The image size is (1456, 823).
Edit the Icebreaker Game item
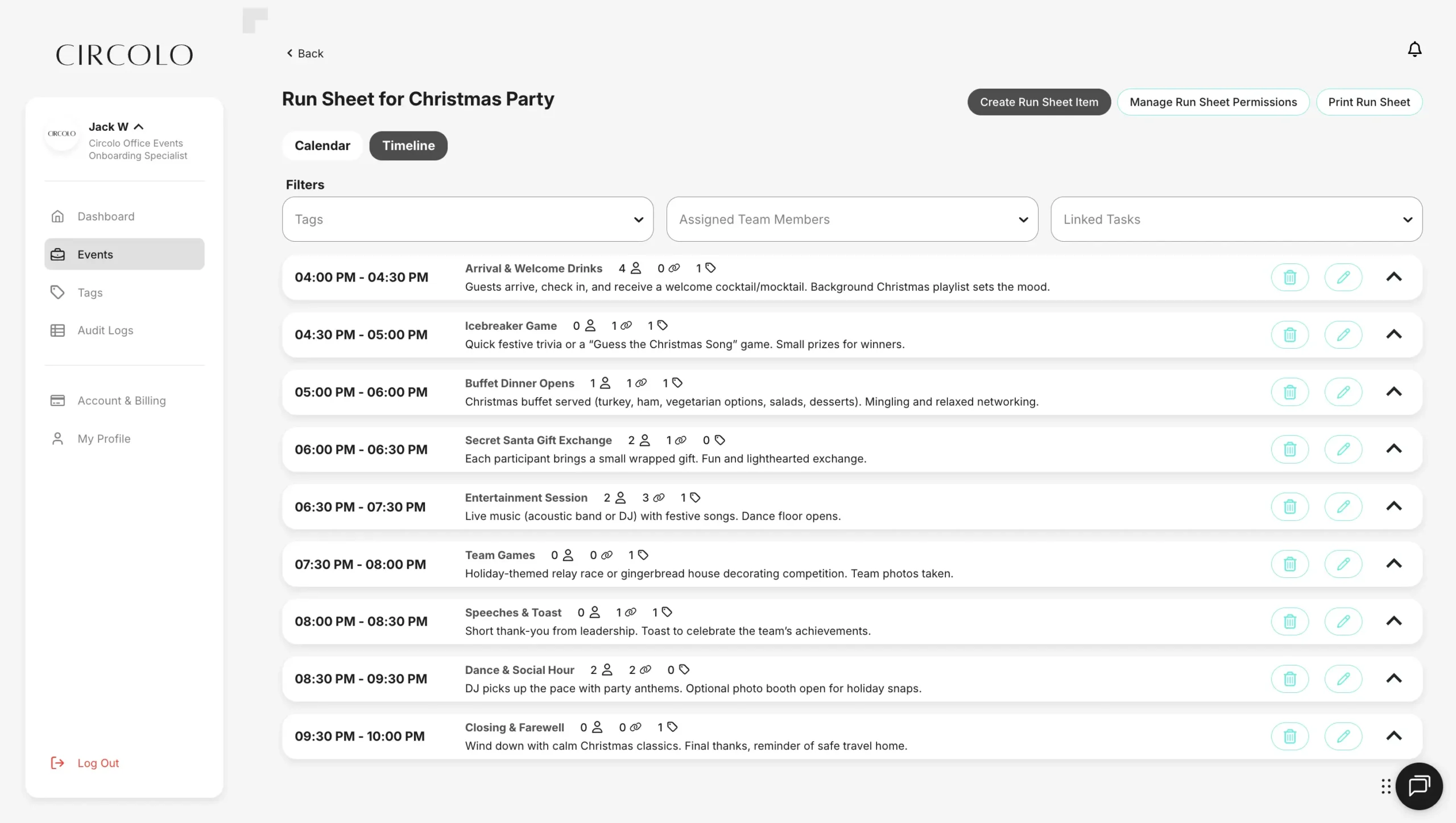[x=1343, y=335]
